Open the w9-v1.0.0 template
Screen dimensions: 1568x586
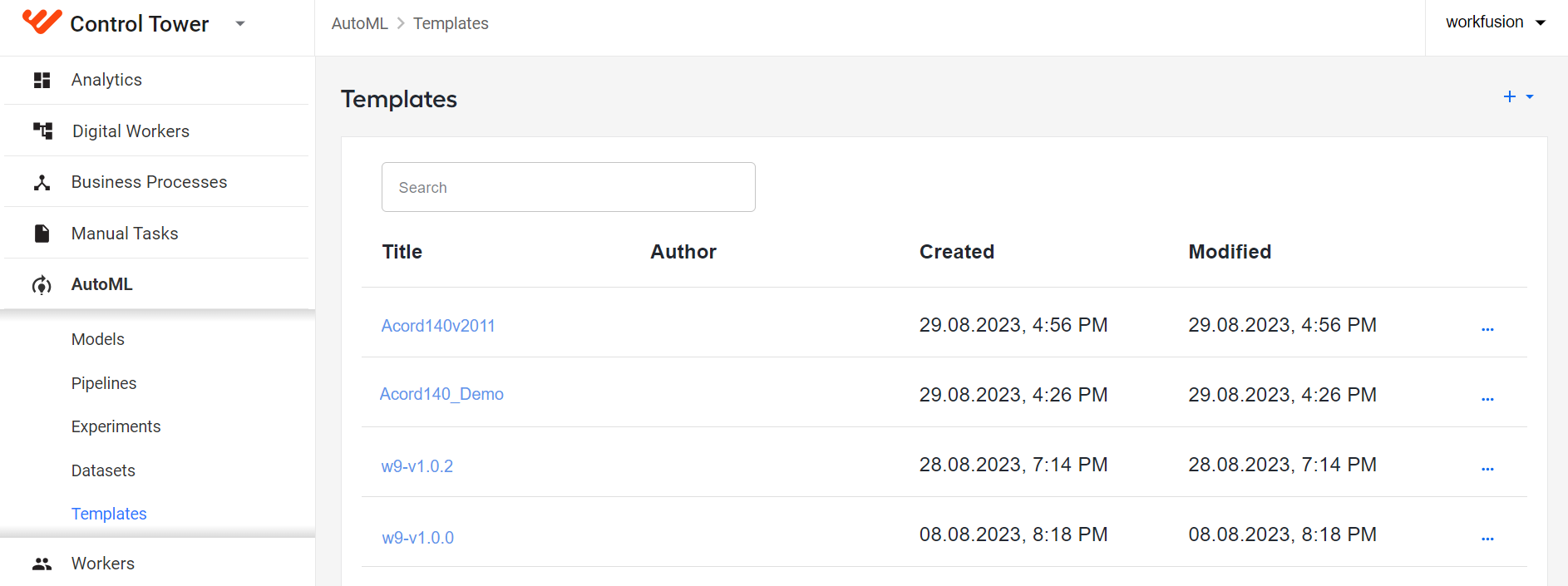point(418,538)
